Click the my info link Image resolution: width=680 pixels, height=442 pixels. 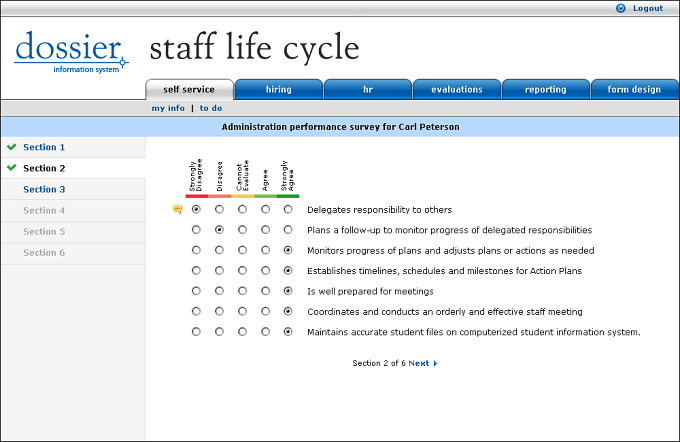tap(168, 108)
